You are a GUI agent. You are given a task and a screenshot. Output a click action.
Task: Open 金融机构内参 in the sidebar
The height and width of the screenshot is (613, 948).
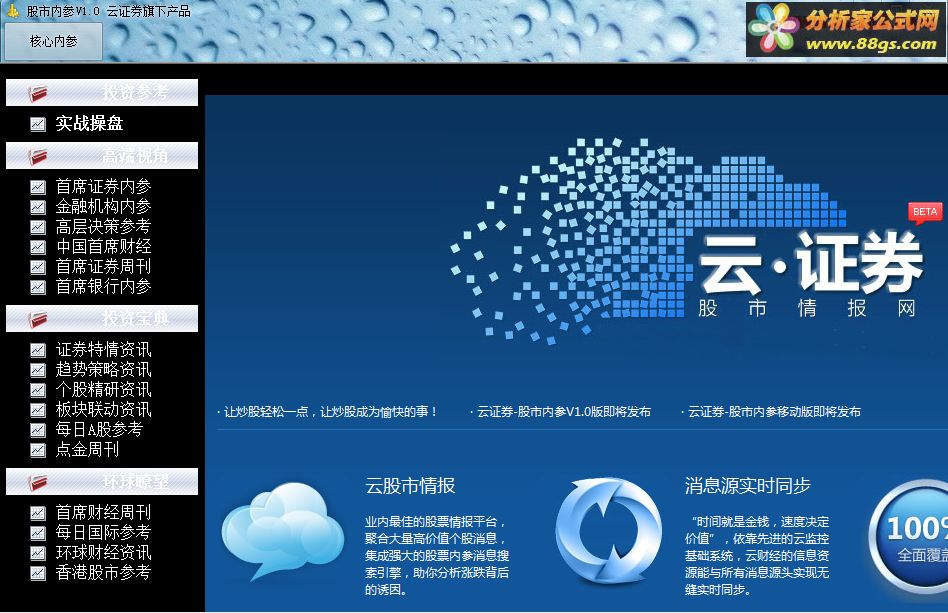click(x=103, y=207)
